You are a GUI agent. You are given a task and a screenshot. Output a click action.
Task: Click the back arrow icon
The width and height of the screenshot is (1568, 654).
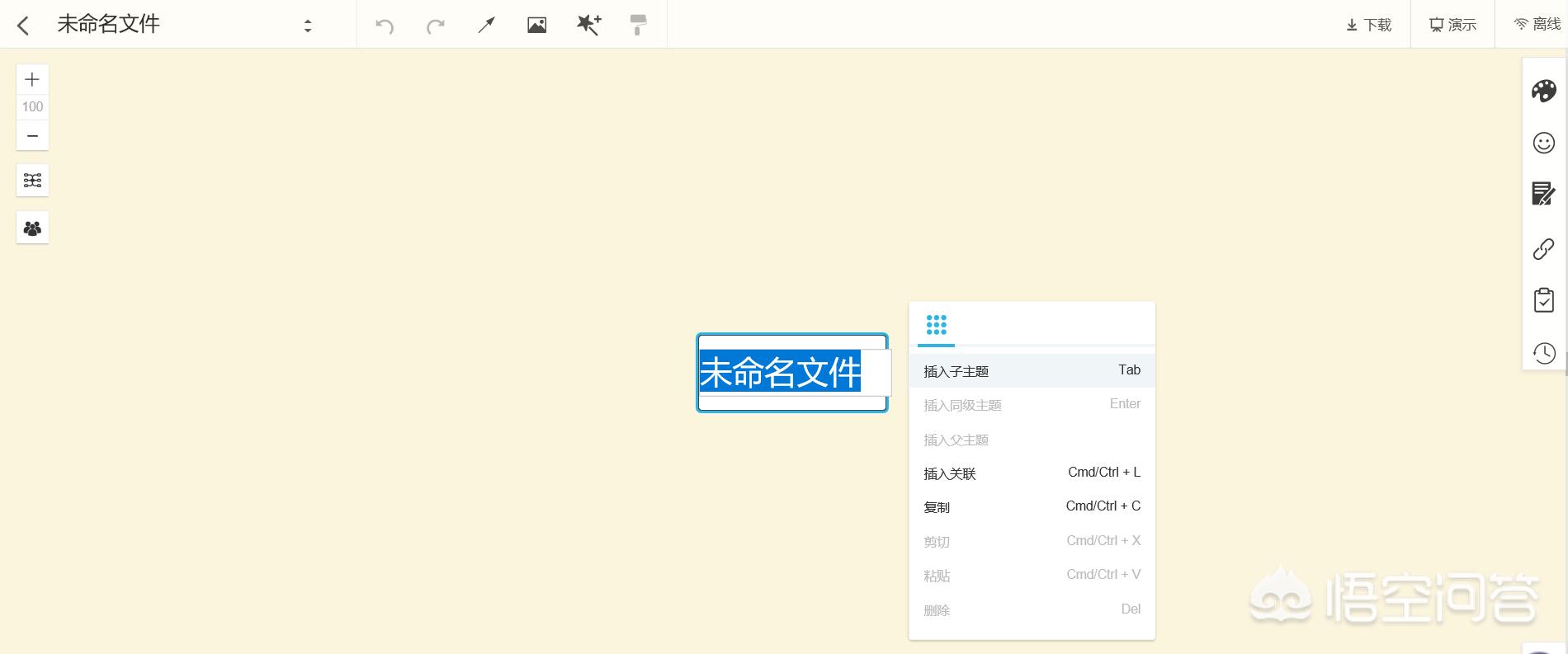(x=23, y=26)
